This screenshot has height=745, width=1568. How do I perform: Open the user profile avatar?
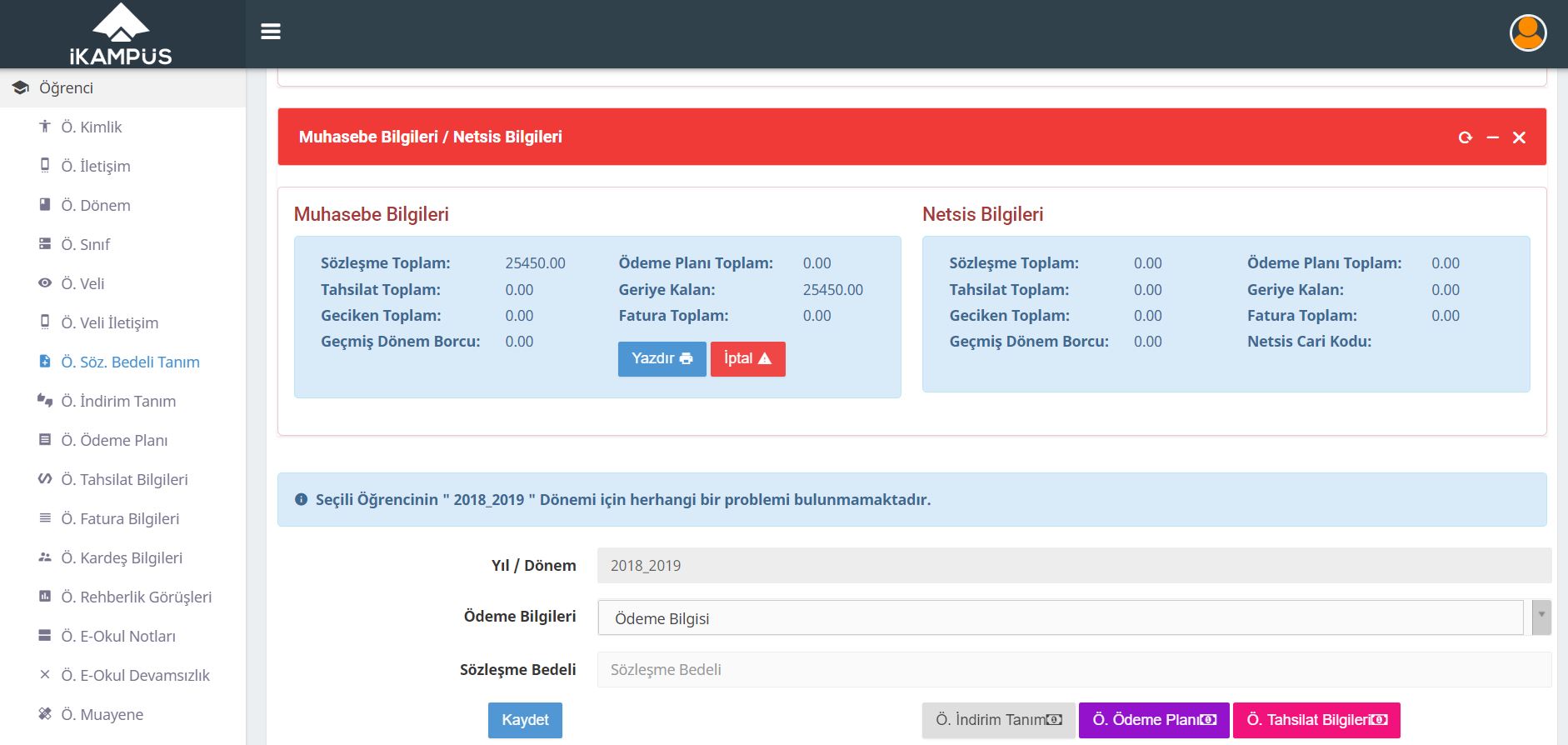click(1528, 33)
